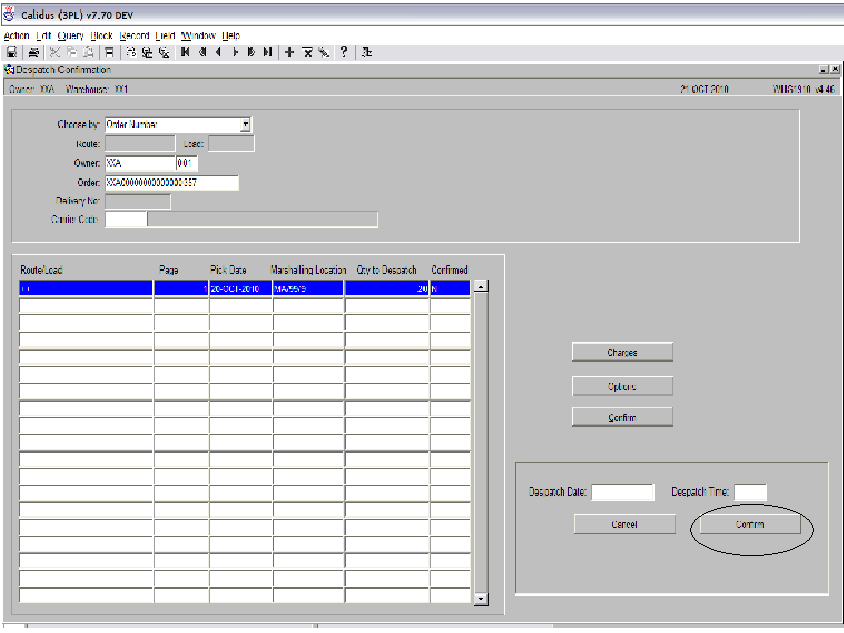Click the warehouse 001 field beside Owner
The width and height of the screenshot is (844, 633).
187,163
